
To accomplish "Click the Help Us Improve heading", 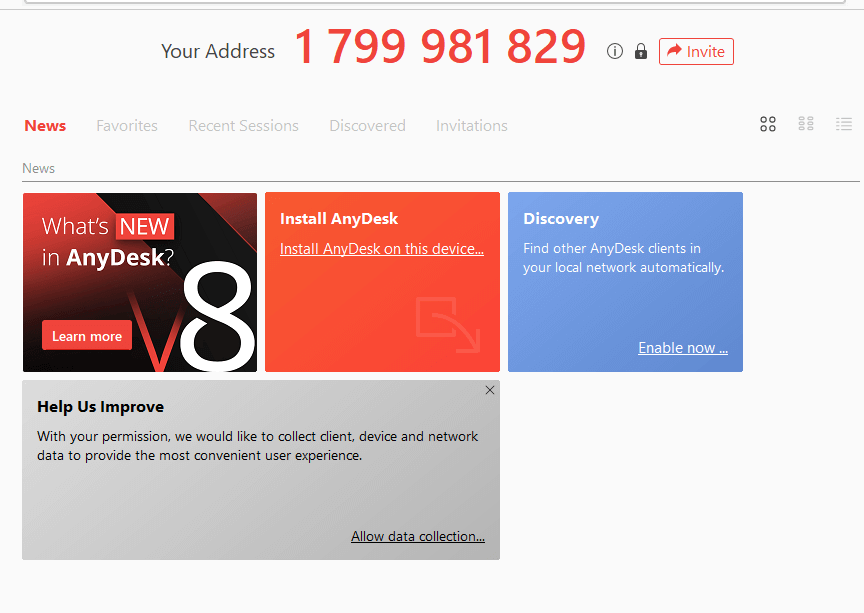I will pos(100,407).
